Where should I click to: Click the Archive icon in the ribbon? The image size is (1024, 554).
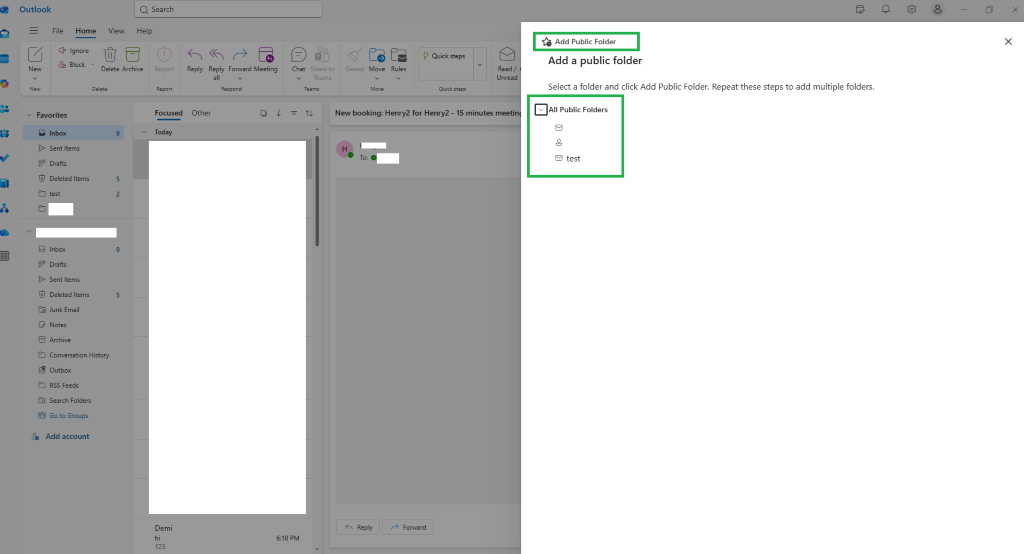(133, 54)
